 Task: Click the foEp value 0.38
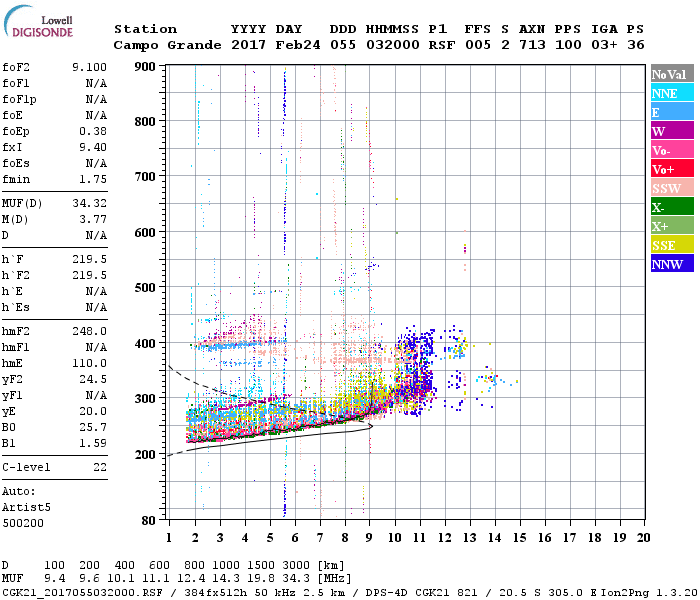(x=93, y=131)
